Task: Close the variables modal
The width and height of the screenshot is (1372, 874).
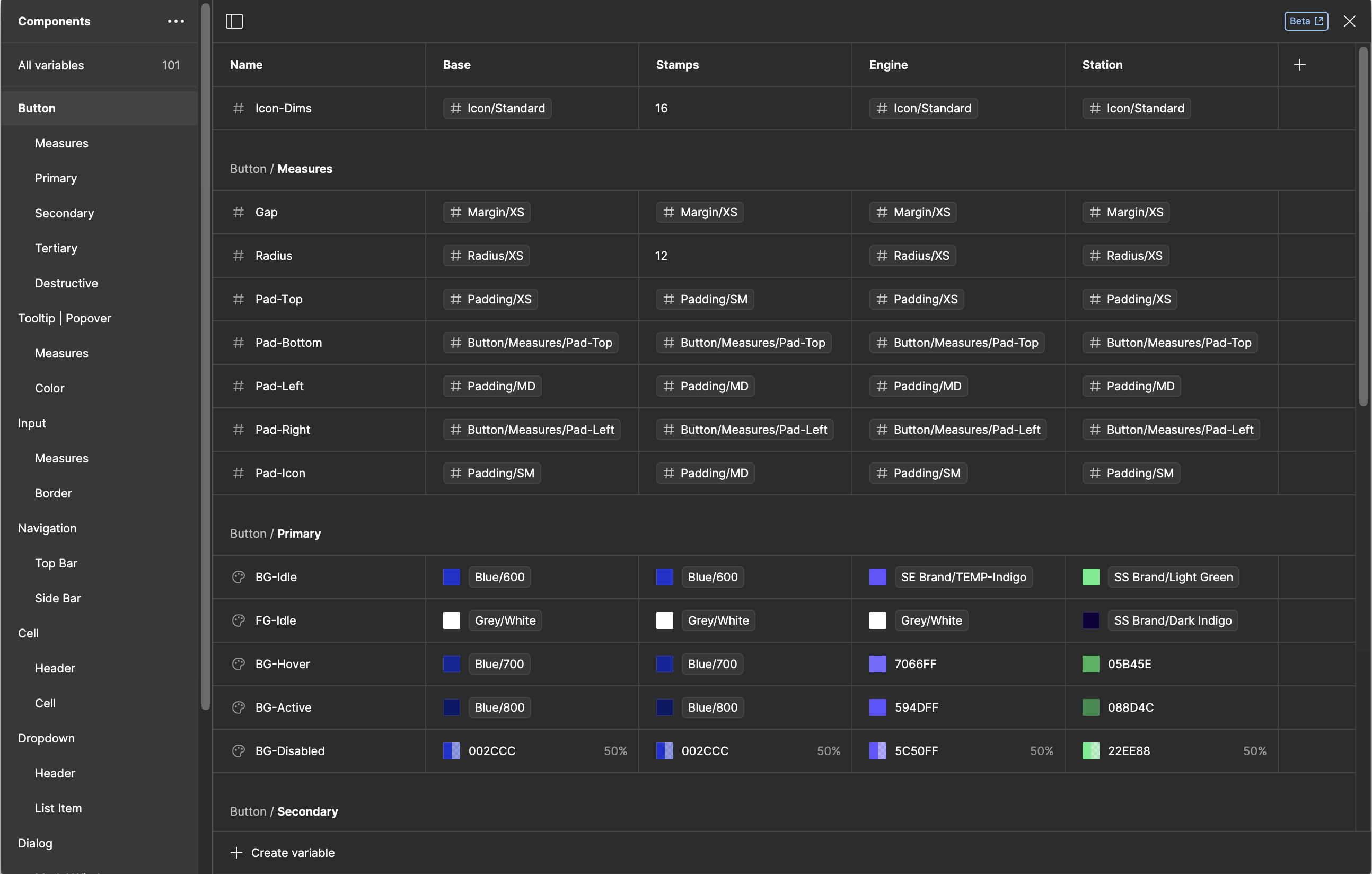Action: [x=1350, y=21]
